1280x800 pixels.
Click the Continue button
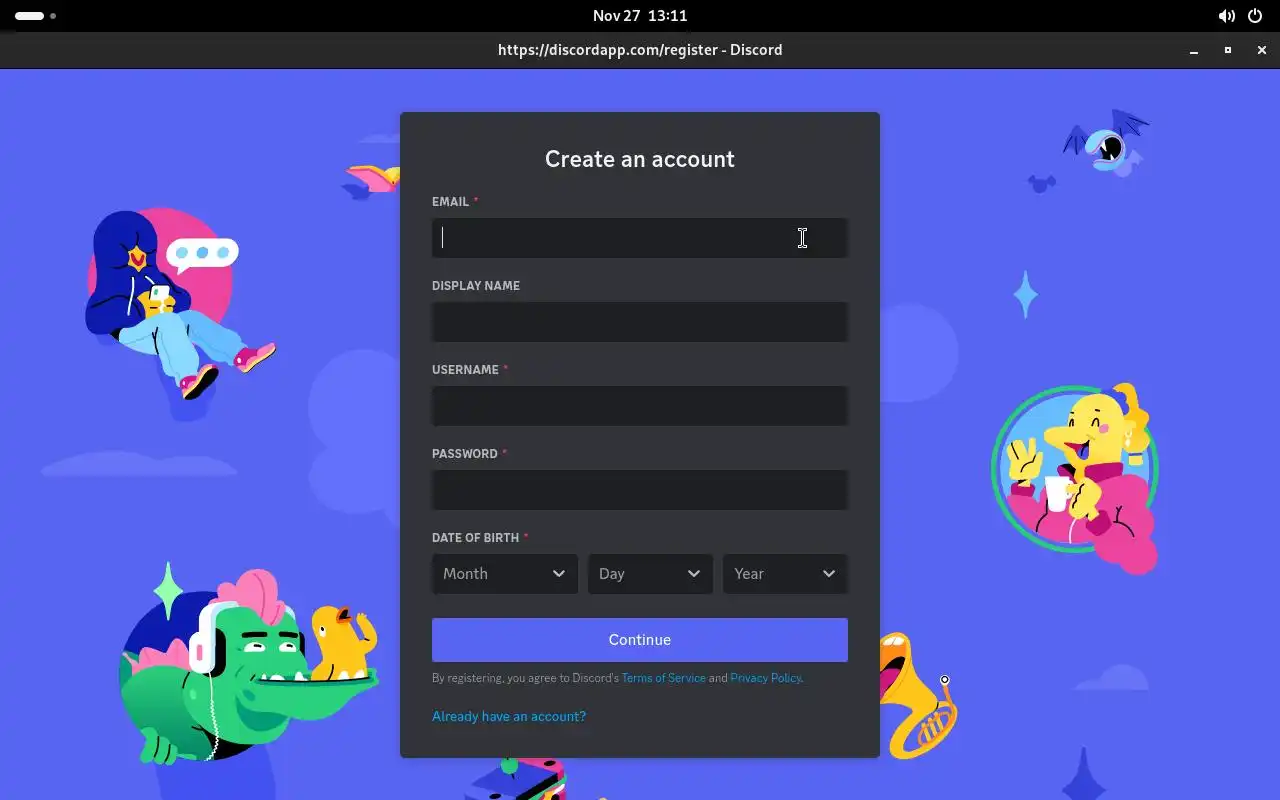point(640,640)
